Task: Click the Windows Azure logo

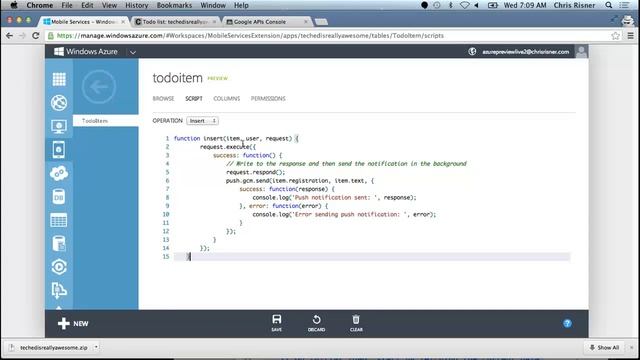Action: coord(86,52)
